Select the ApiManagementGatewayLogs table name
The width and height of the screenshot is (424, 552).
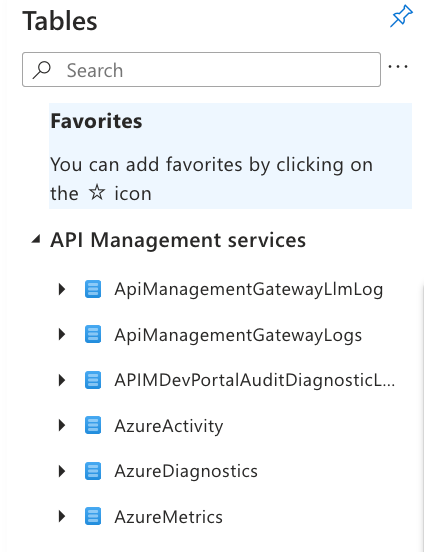click(238, 335)
